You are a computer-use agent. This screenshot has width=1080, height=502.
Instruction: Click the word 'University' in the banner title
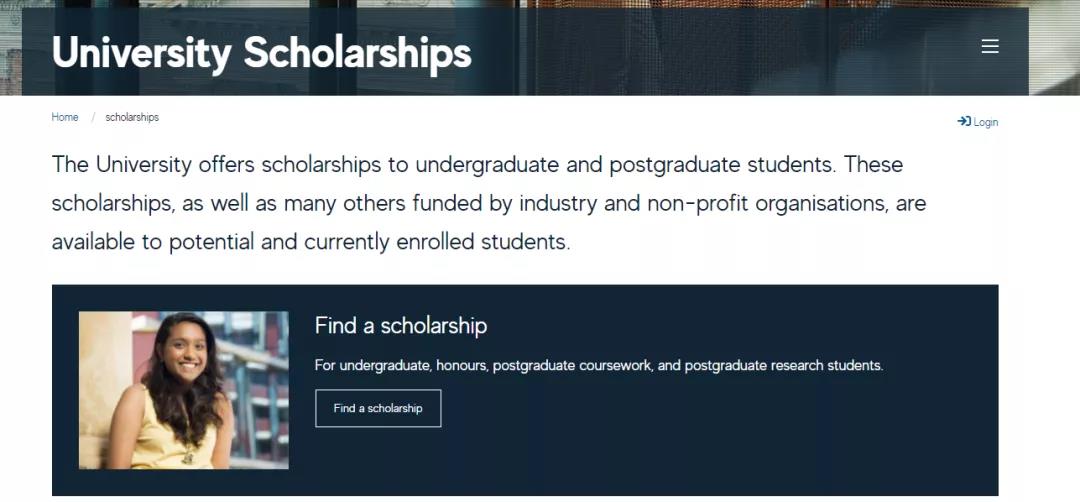pyautogui.click(x=141, y=52)
